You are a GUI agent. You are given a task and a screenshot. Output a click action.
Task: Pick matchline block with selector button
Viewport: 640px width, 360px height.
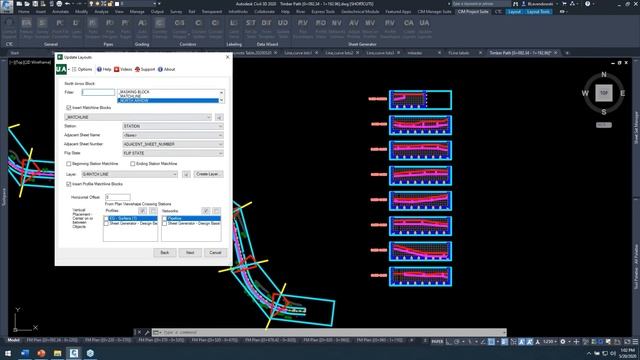coord(219,118)
